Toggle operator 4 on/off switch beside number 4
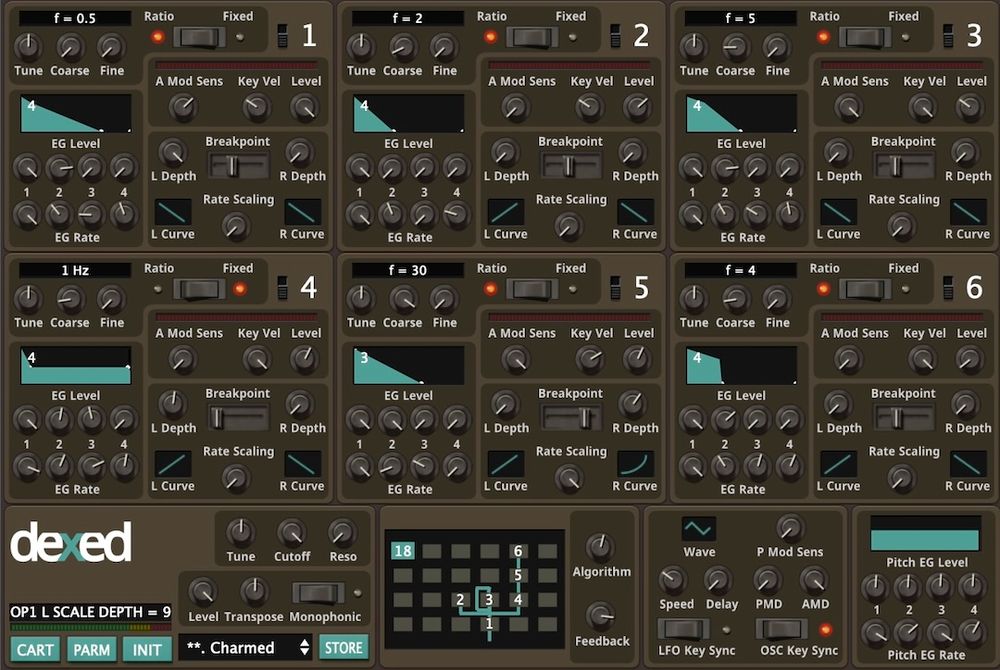 (283, 288)
